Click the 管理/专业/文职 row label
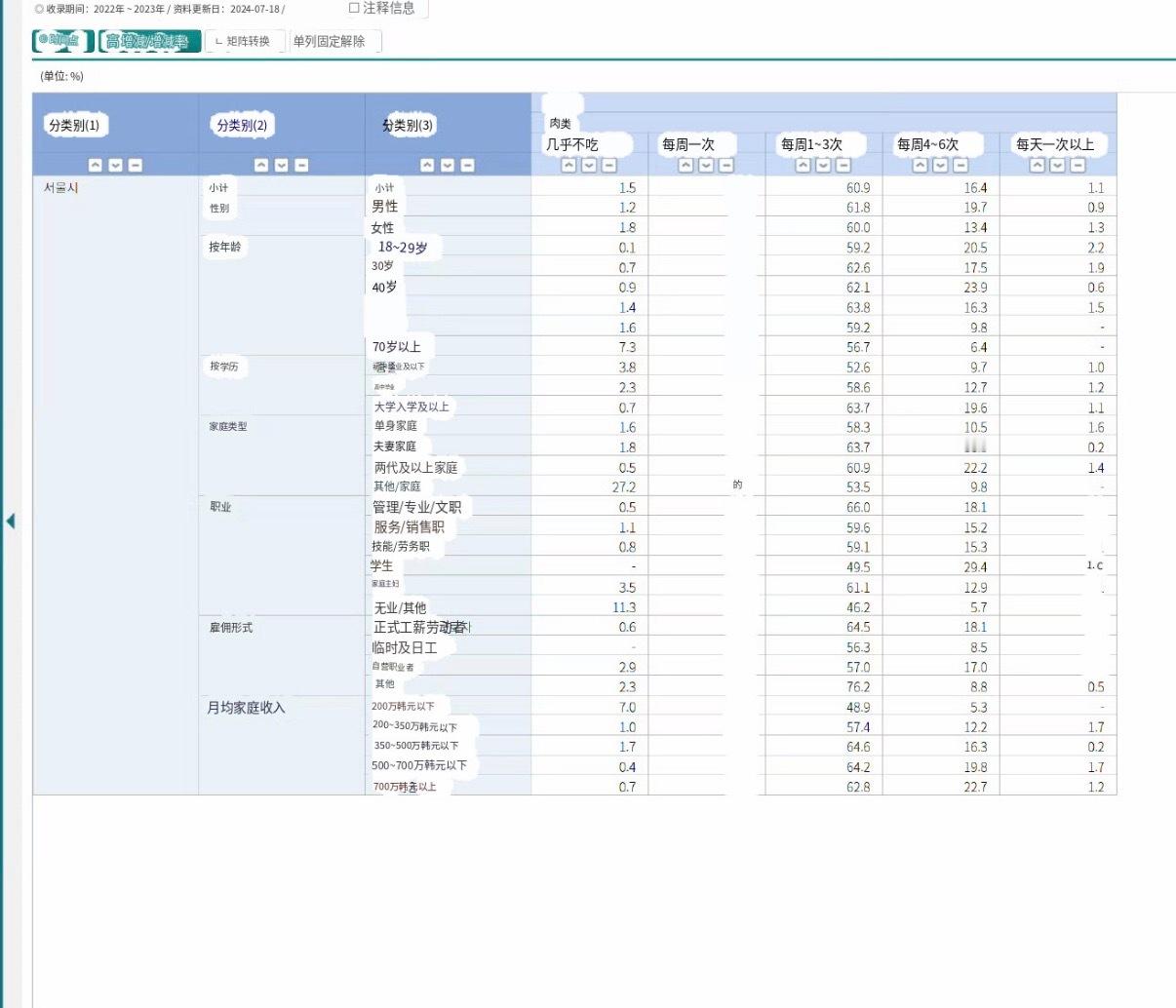Image resolution: width=1176 pixels, height=1008 pixels. [x=417, y=507]
